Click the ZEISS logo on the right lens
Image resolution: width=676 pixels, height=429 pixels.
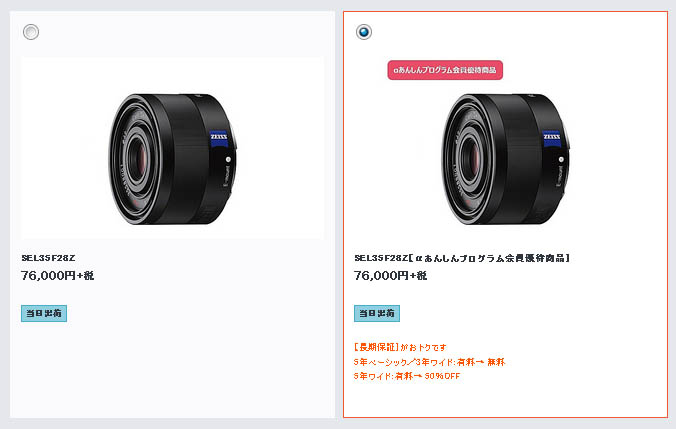551,138
